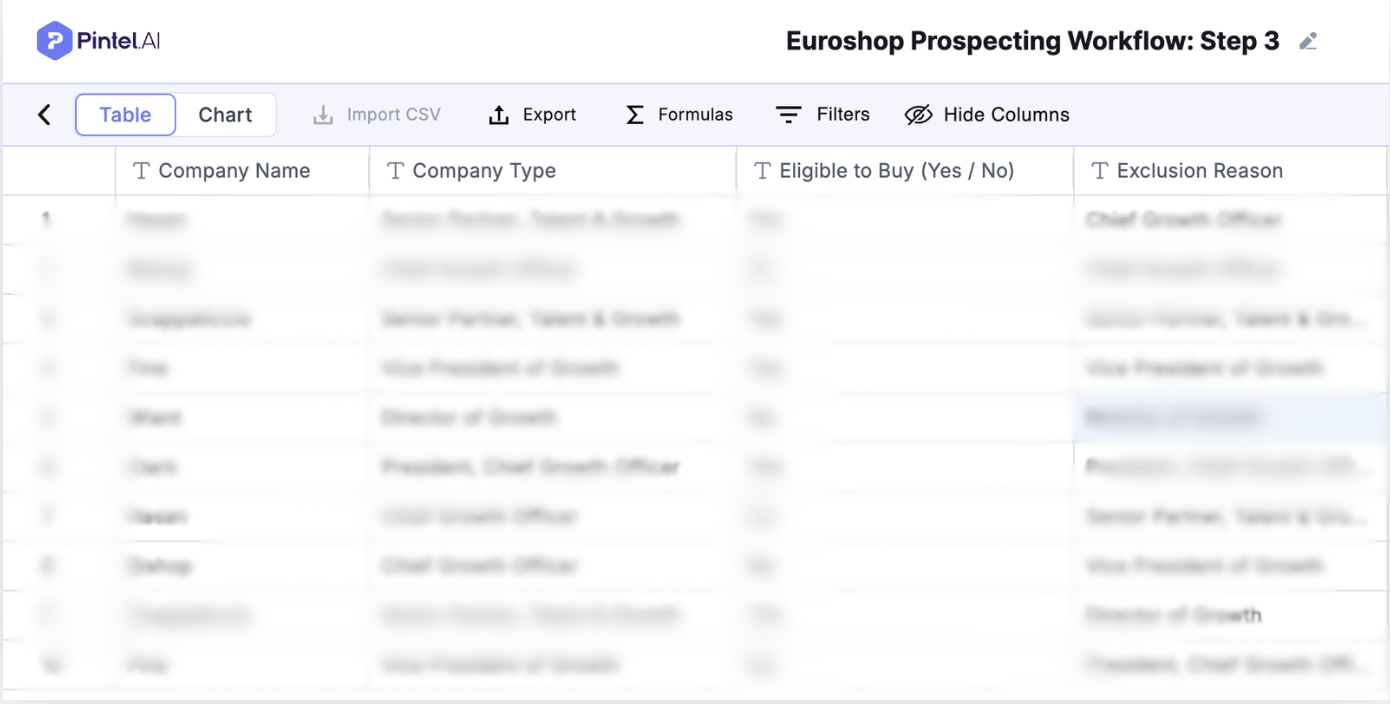Click the Export button label
This screenshot has width=1390, height=704.
pos(549,115)
